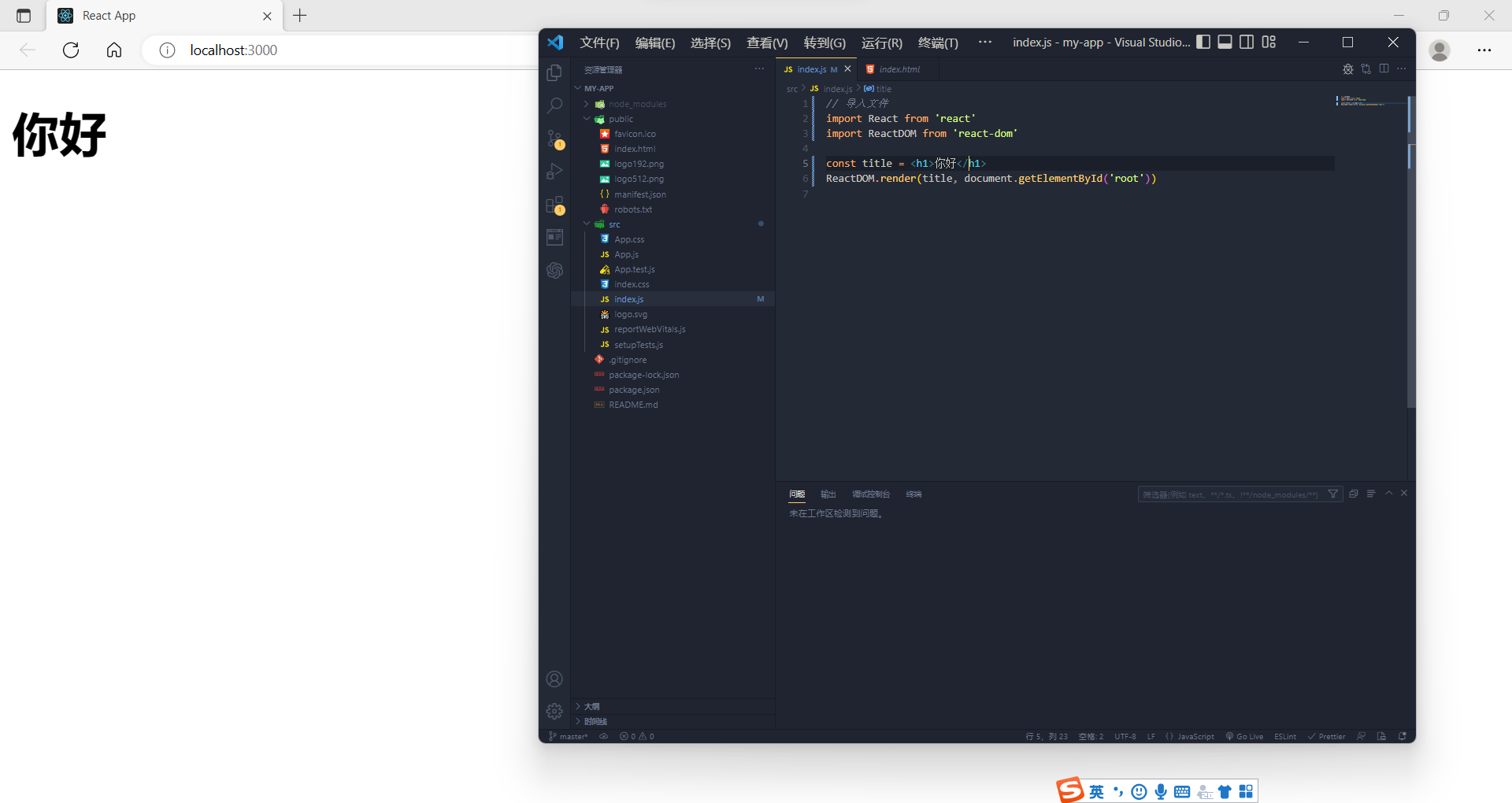
Task: Select ESLint in the status bar
Action: click(1284, 736)
